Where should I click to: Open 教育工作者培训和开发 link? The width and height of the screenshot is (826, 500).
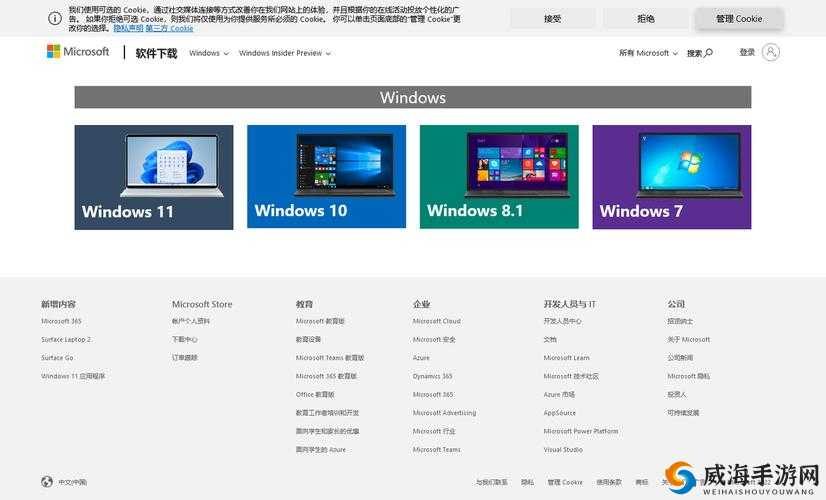pos(327,413)
